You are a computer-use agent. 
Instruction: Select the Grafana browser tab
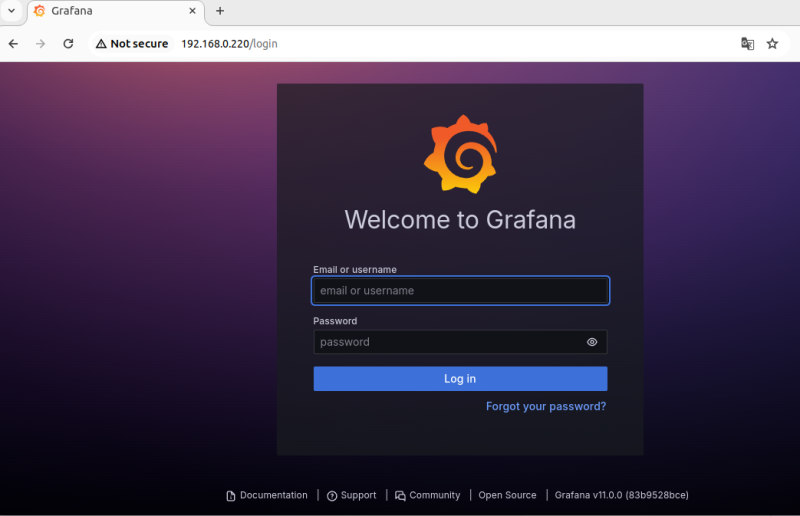(100, 11)
